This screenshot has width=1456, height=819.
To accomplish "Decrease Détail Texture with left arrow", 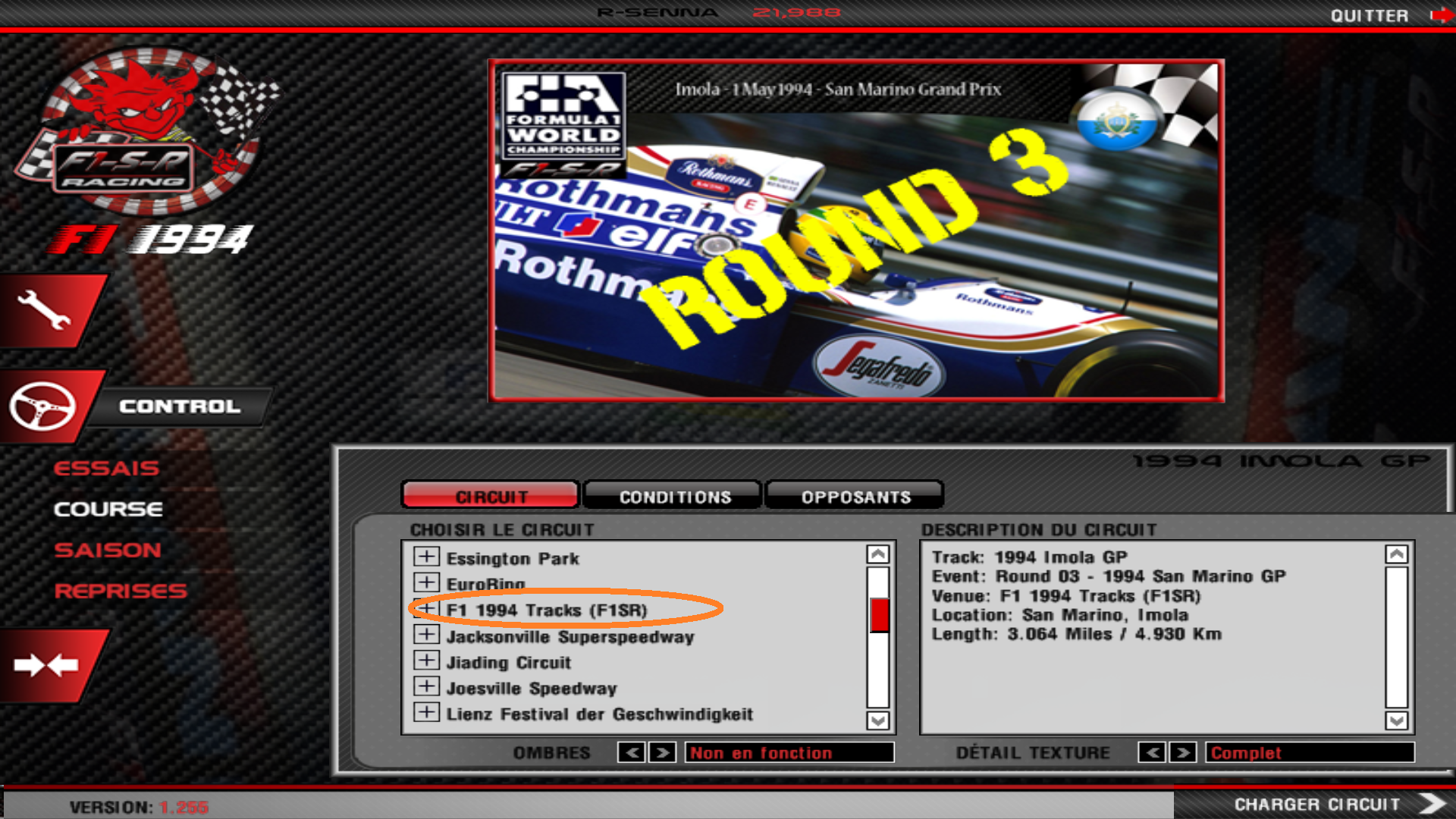I will (1152, 752).
